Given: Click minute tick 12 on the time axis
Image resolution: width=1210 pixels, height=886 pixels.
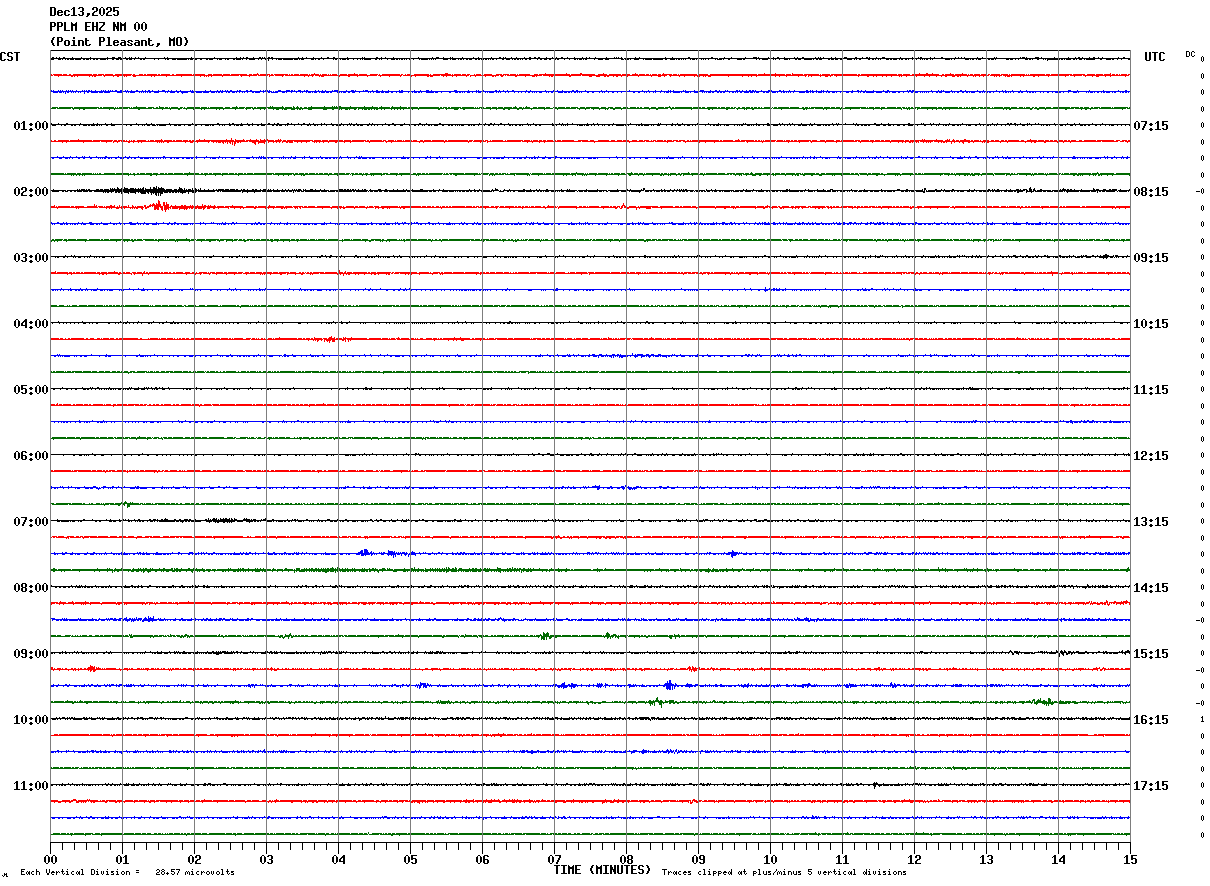Looking at the screenshot, I should pos(915,859).
